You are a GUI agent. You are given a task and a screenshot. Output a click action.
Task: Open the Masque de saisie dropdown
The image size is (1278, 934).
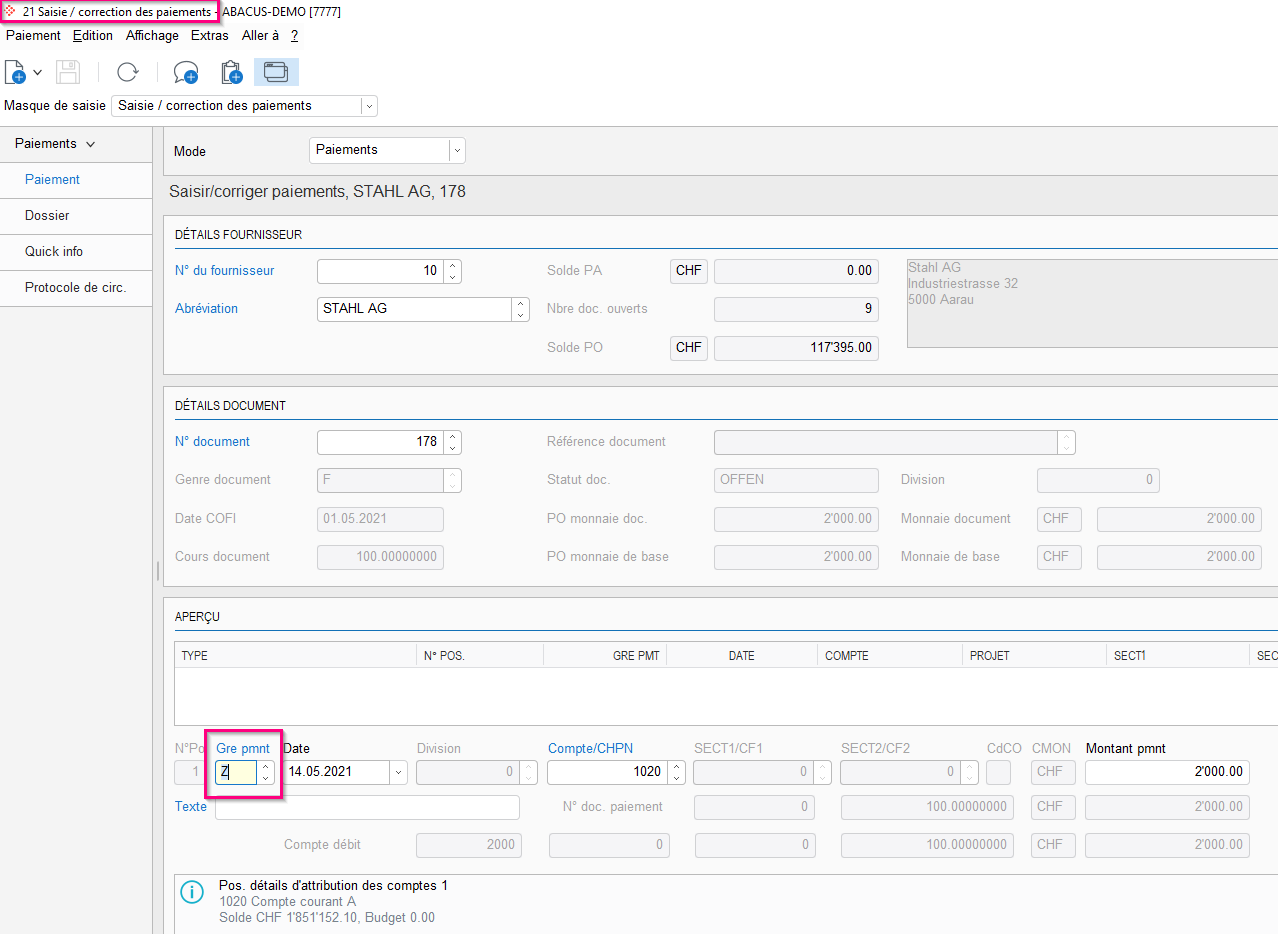pos(369,106)
